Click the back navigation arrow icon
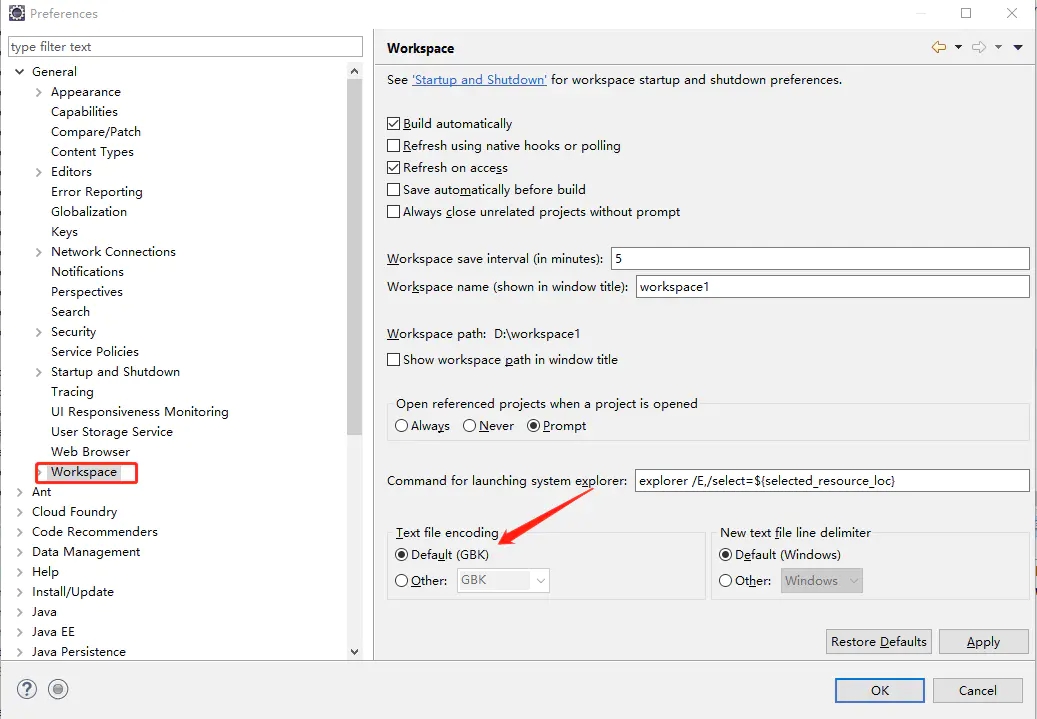Viewport: 1037px width, 719px height. [x=938, y=48]
